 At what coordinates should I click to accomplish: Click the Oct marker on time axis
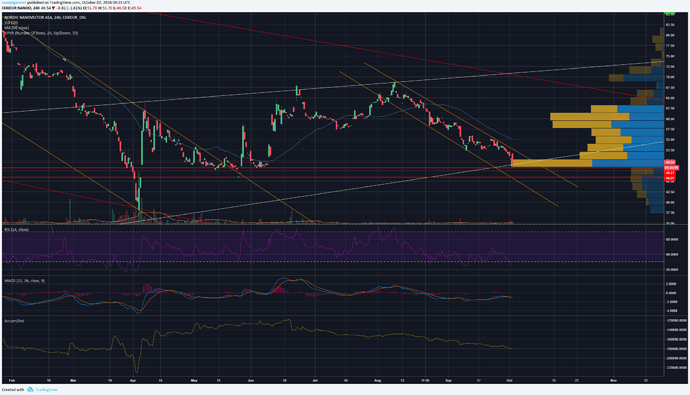click(x=510, y=380)
